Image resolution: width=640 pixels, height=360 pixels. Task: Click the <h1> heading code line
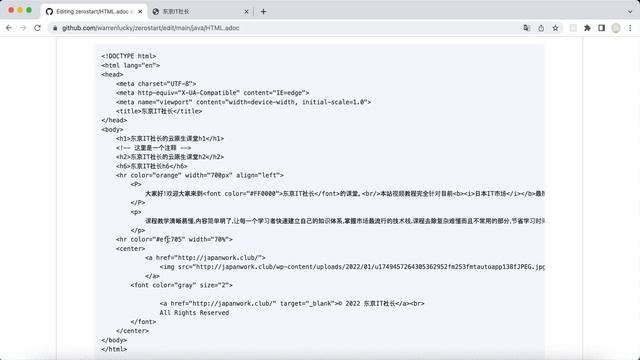tap(170, 138)
